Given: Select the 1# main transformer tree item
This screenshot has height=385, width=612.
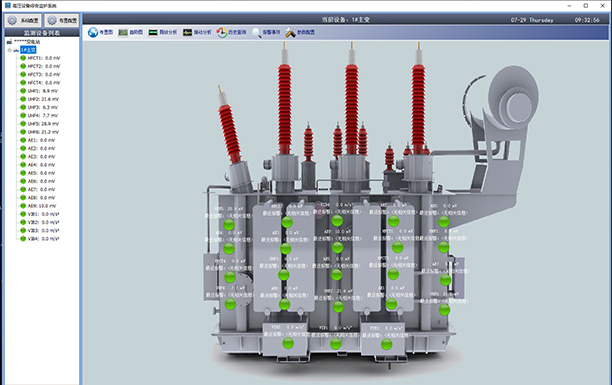Looking at the screenshot, I should point(28,50).
